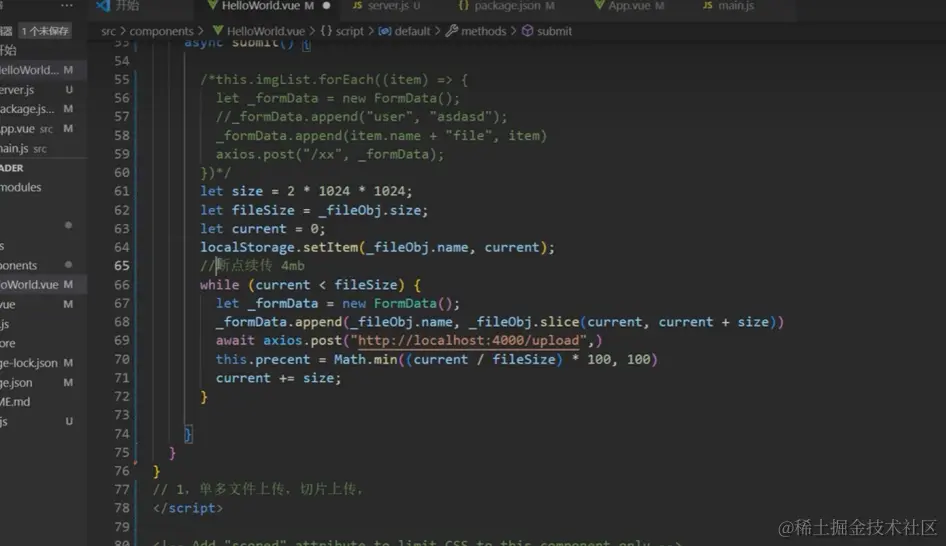Select the submit breadcrumb

pyautogui.click(x=554, y=31)
